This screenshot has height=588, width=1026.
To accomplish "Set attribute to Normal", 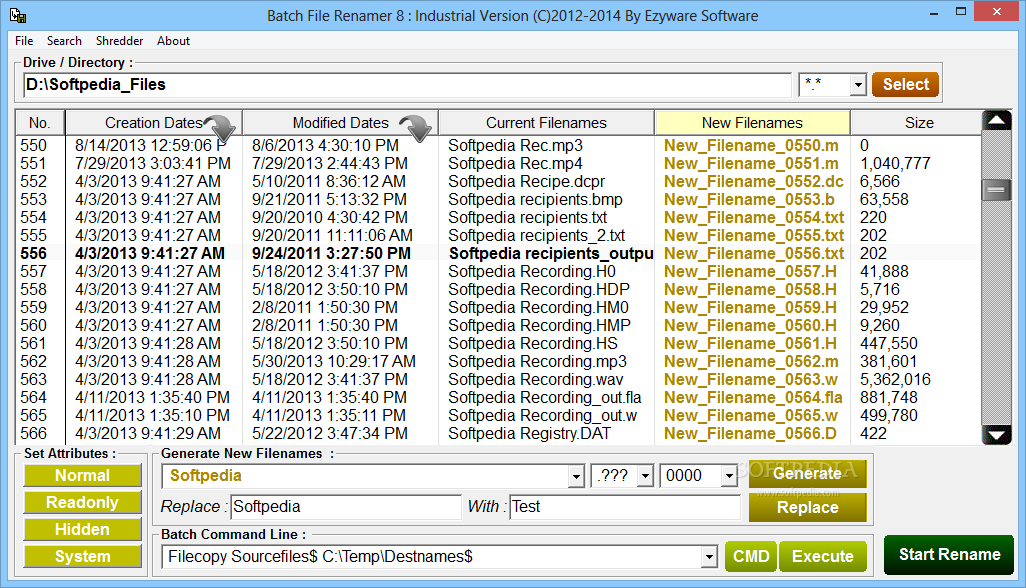I will 82,476.
